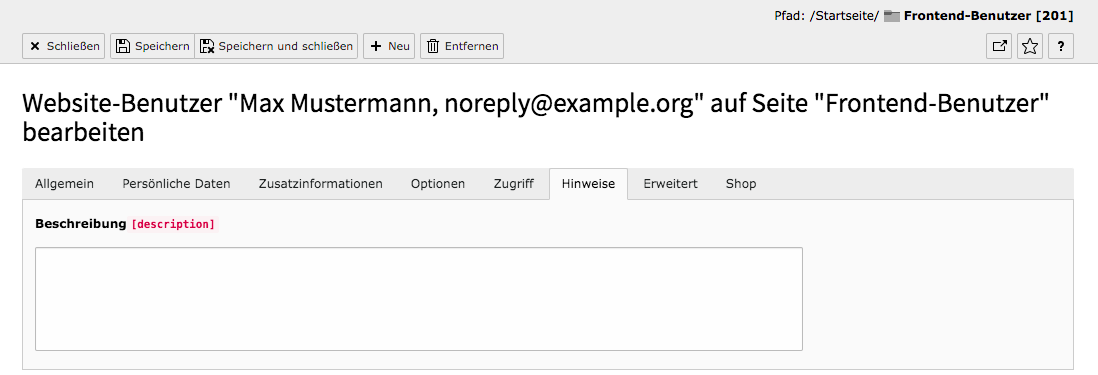Switch to the Erweitert tab

tap(670, 184)
